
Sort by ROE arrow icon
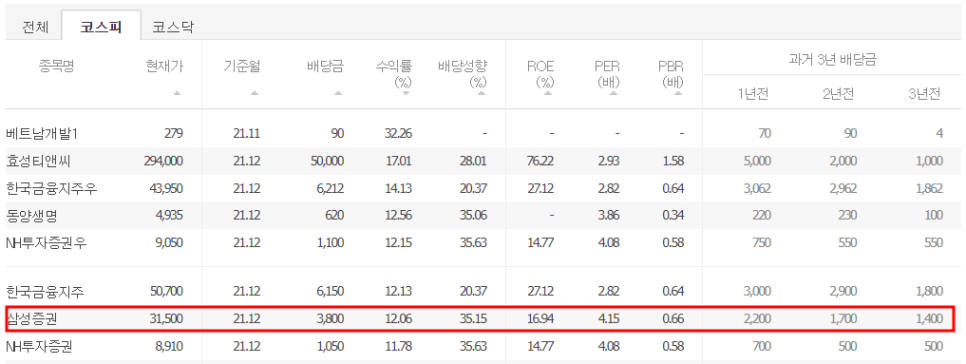point(547,93)
